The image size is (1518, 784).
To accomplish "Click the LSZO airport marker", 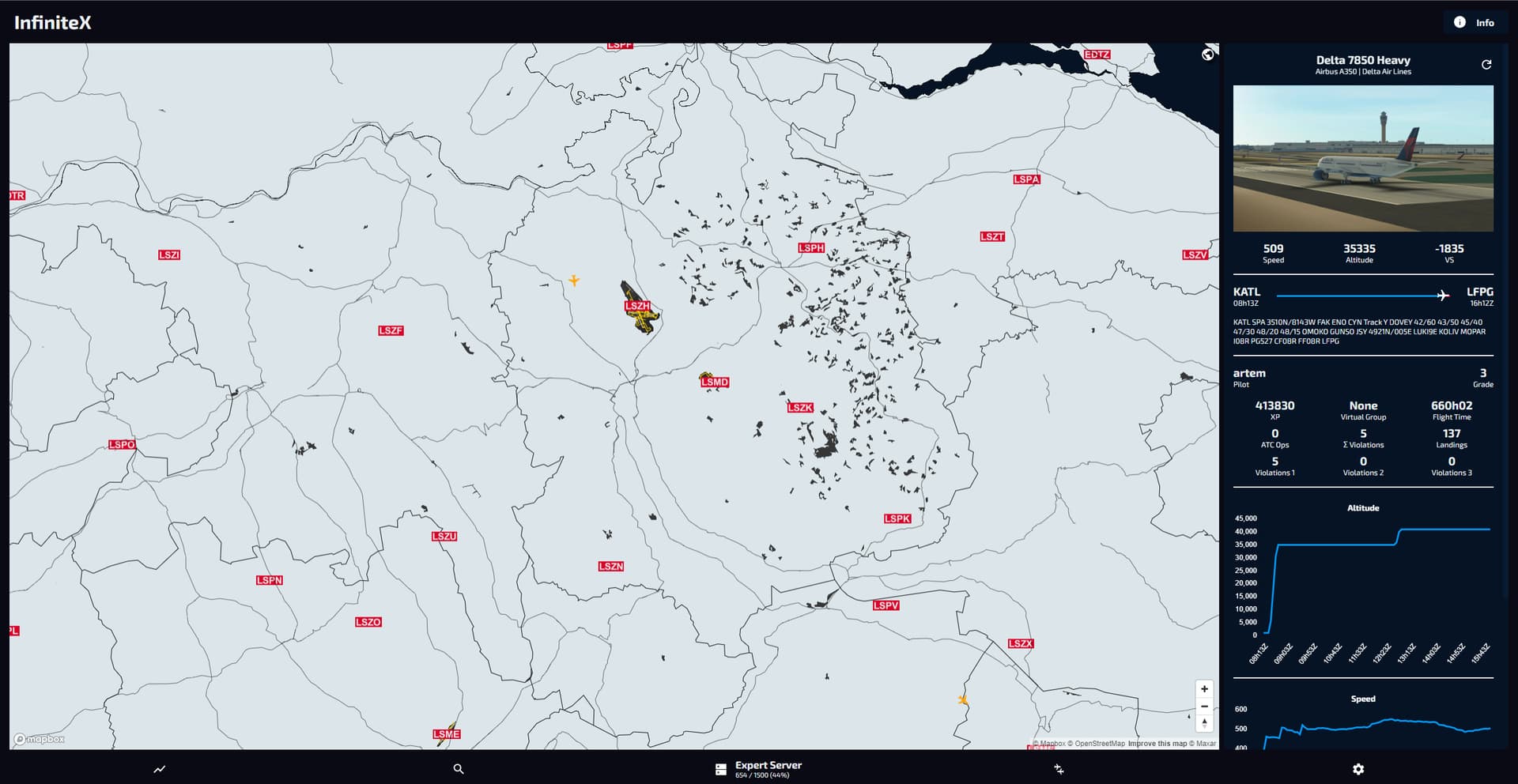I will click(x=368, y=622).
